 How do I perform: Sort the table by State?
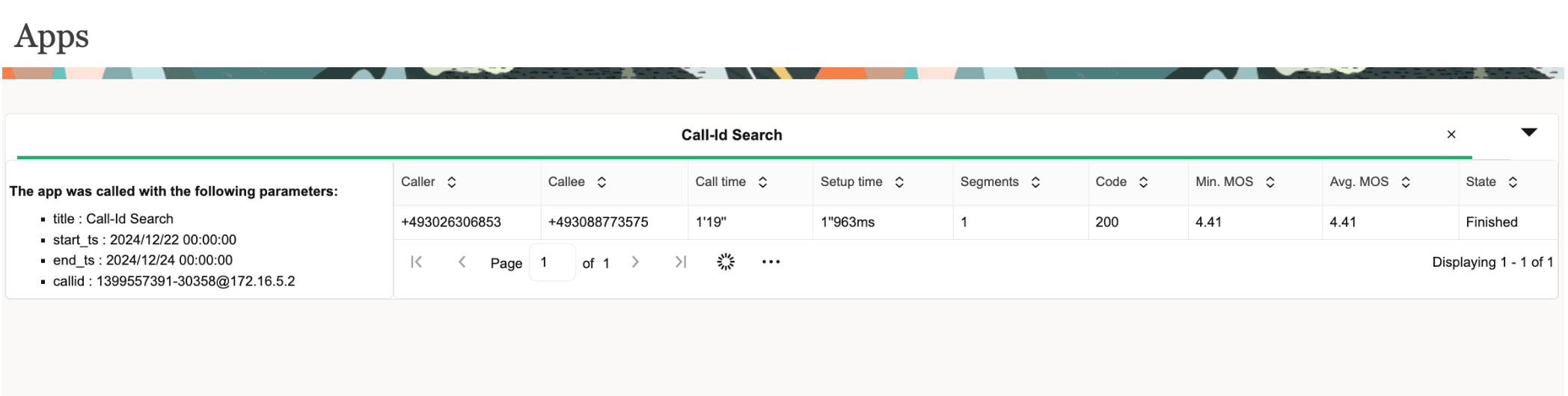pos(1513,182)
